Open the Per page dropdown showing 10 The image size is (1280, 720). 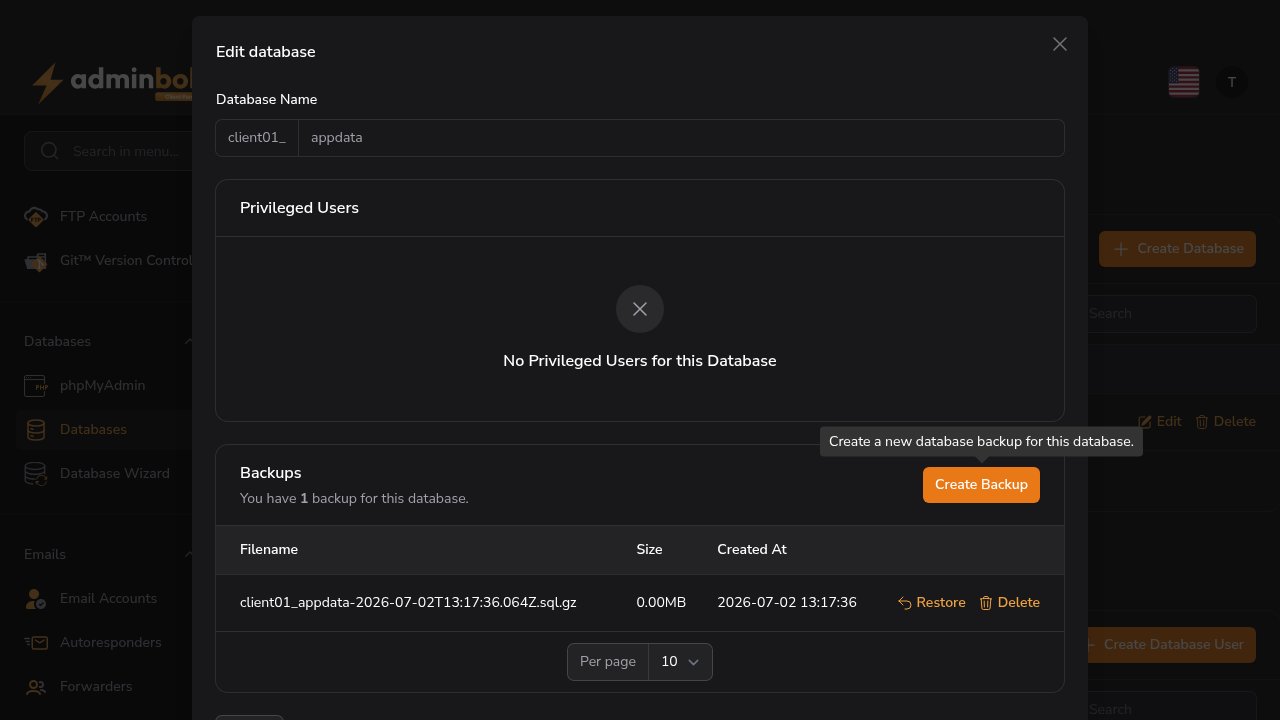(x=680, y=662)
